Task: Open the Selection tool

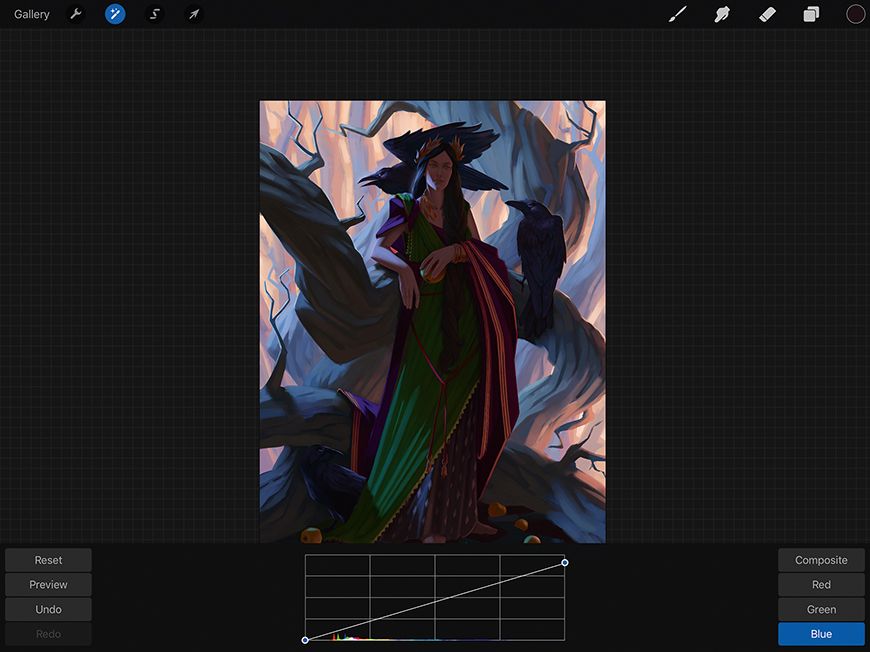Action: pyautogui.click(x=154, y=14)
